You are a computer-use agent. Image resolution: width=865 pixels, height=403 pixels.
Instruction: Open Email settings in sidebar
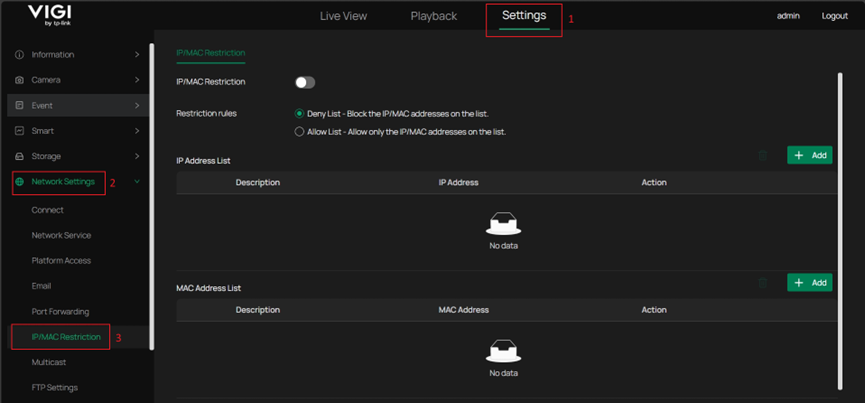pyautogui.click(x=41, y=286)
